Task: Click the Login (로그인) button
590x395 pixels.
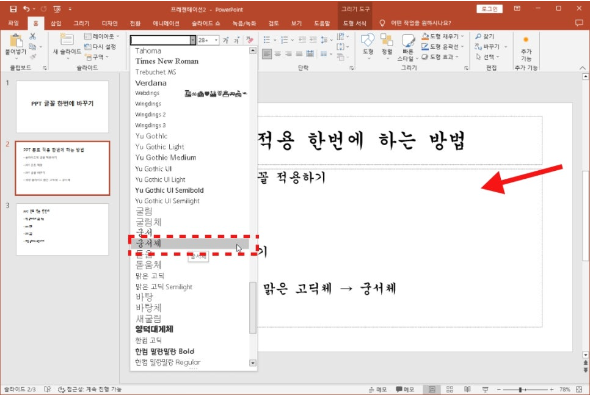Action: point(490,9)
